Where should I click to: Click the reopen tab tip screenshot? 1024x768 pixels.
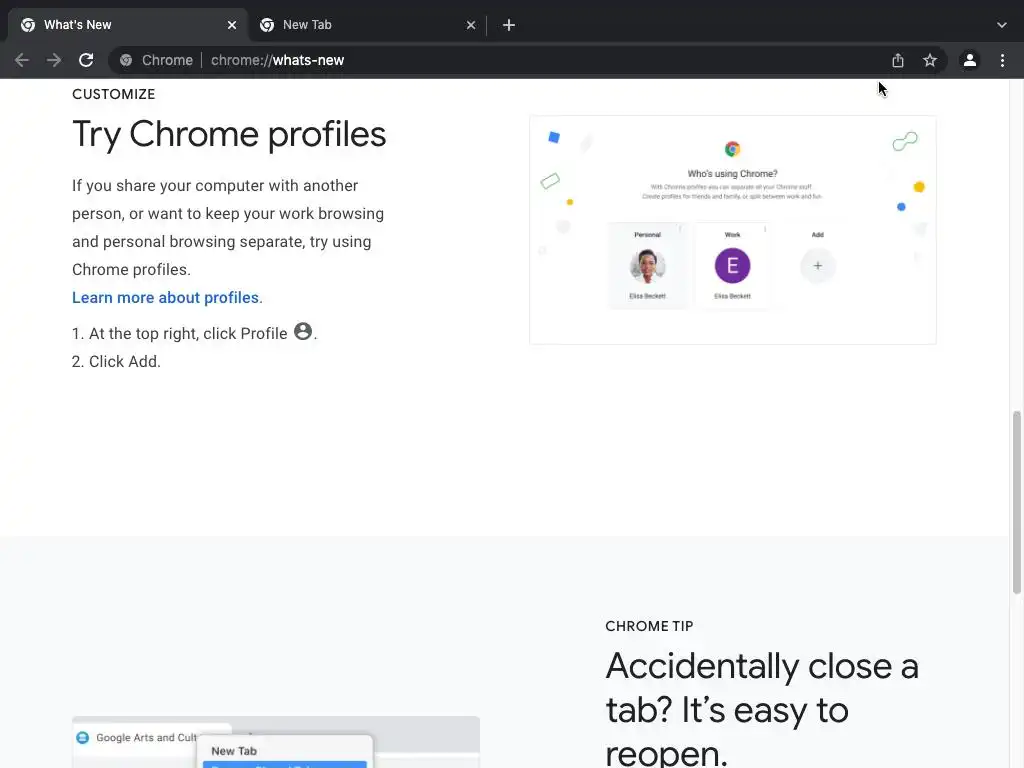click(275, 742)
